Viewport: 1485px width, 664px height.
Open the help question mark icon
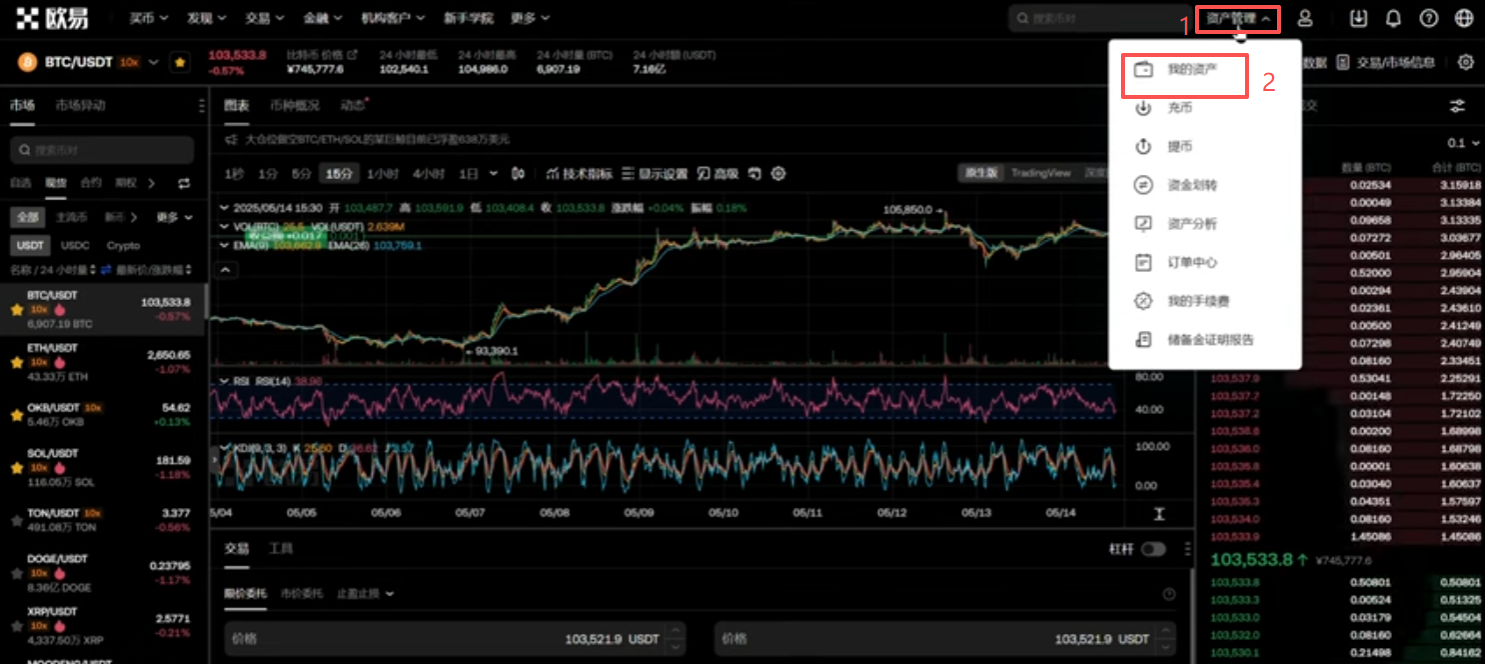(x=1428, y=18)
